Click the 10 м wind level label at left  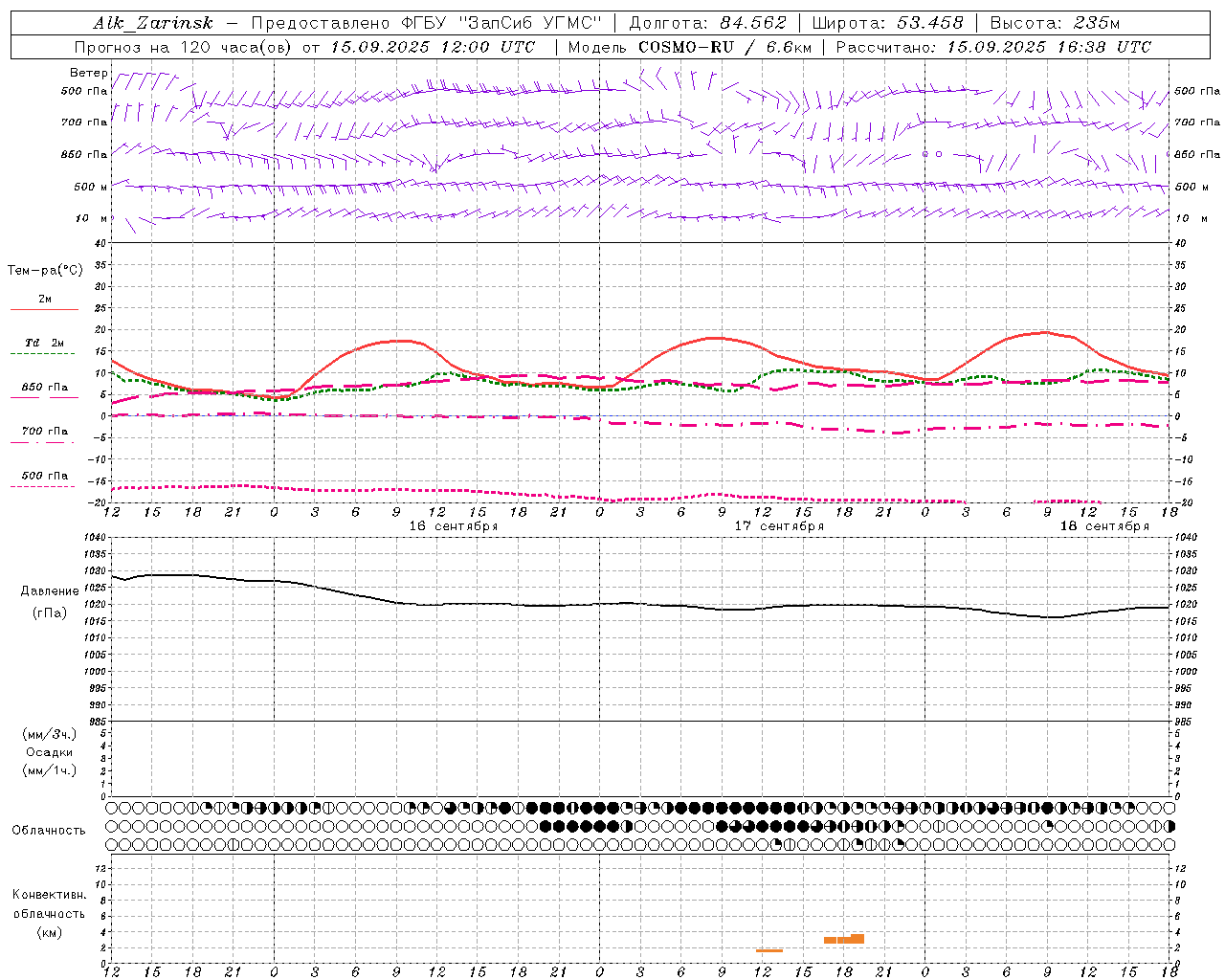90,219
